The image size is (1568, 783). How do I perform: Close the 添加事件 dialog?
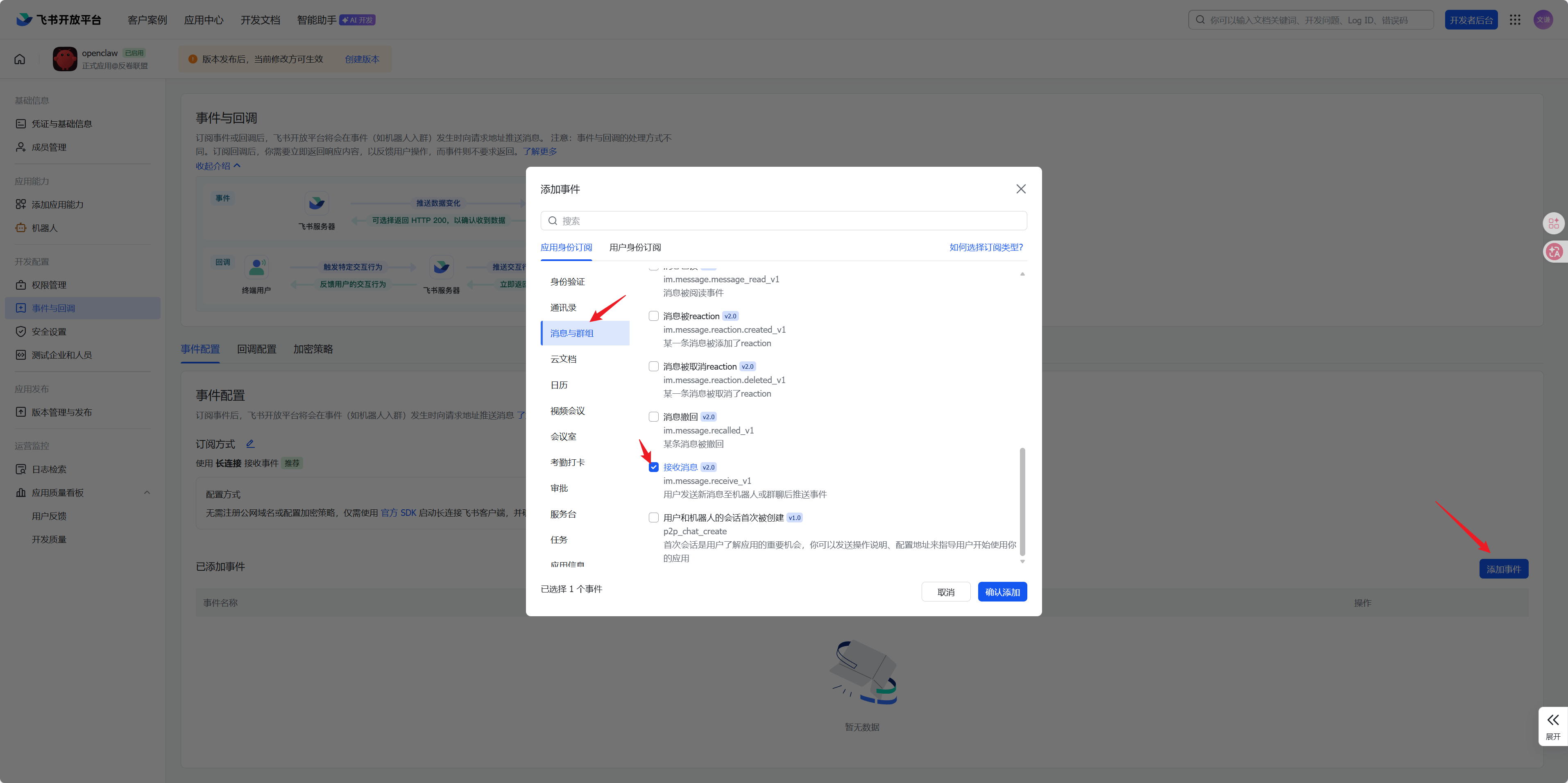coord(1021,189)
